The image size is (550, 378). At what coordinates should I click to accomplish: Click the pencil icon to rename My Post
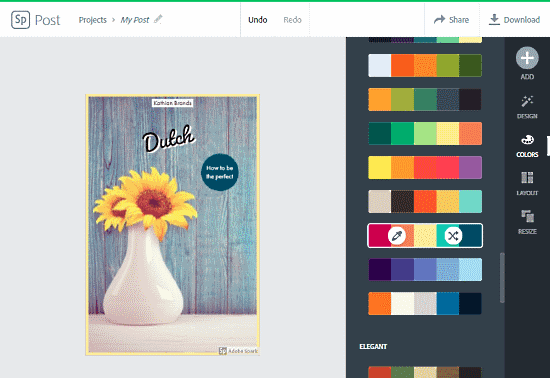click(158, 19)
